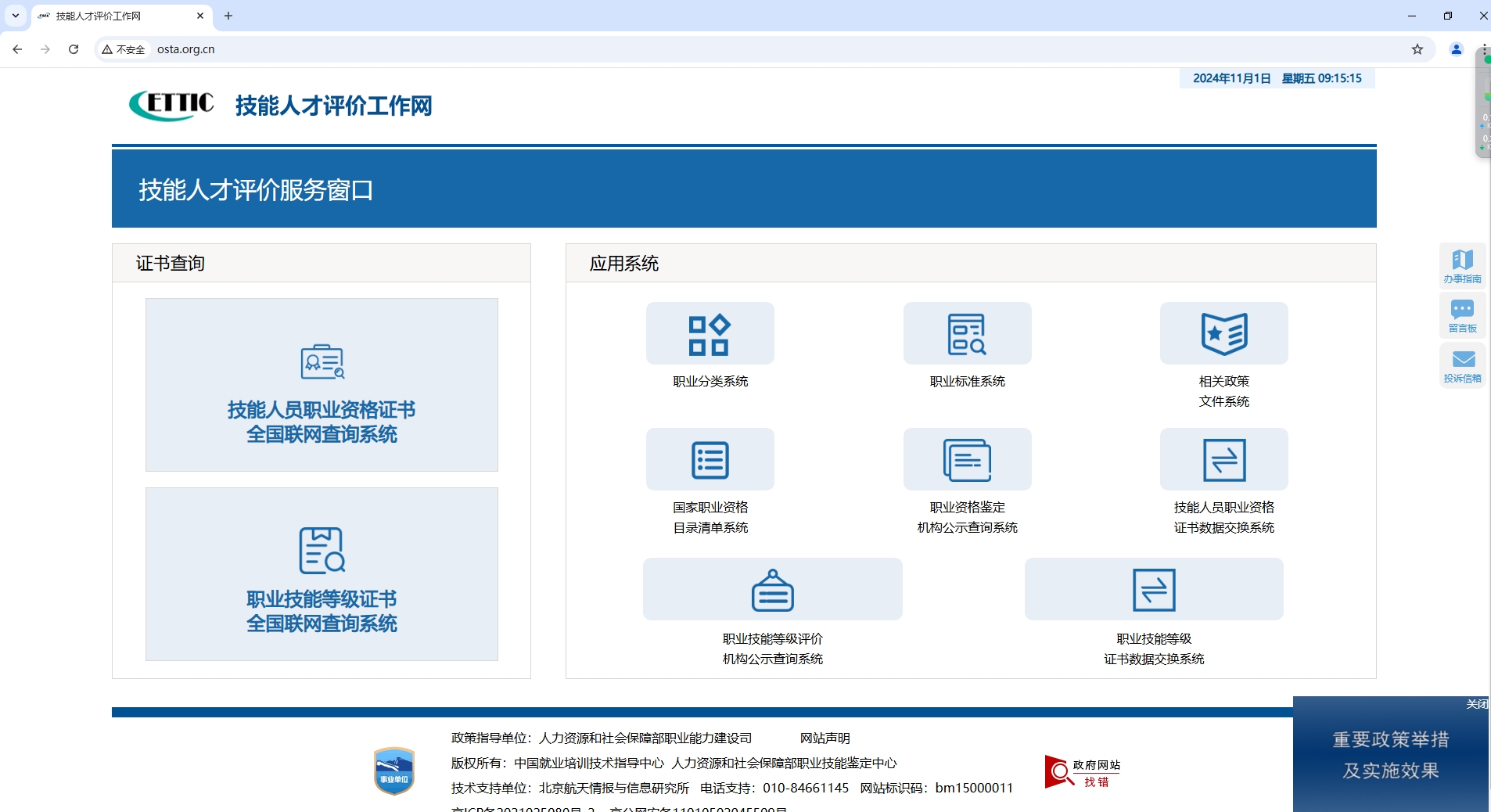Open 技能人员职业资格证书数据交换系统 icon
This screenshot has height=812, width=1491.
click(x=1223, y=460)
